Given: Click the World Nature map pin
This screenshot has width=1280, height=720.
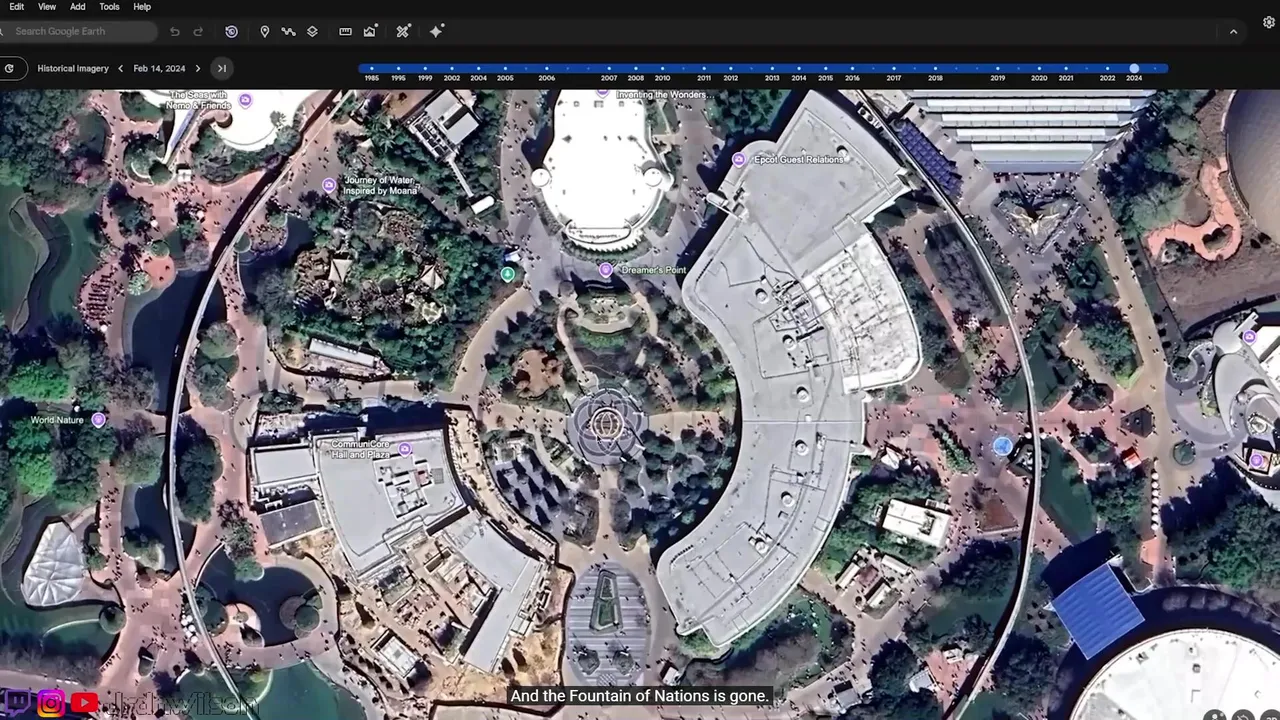Looking at the screenshot, I should coord(98,420).
